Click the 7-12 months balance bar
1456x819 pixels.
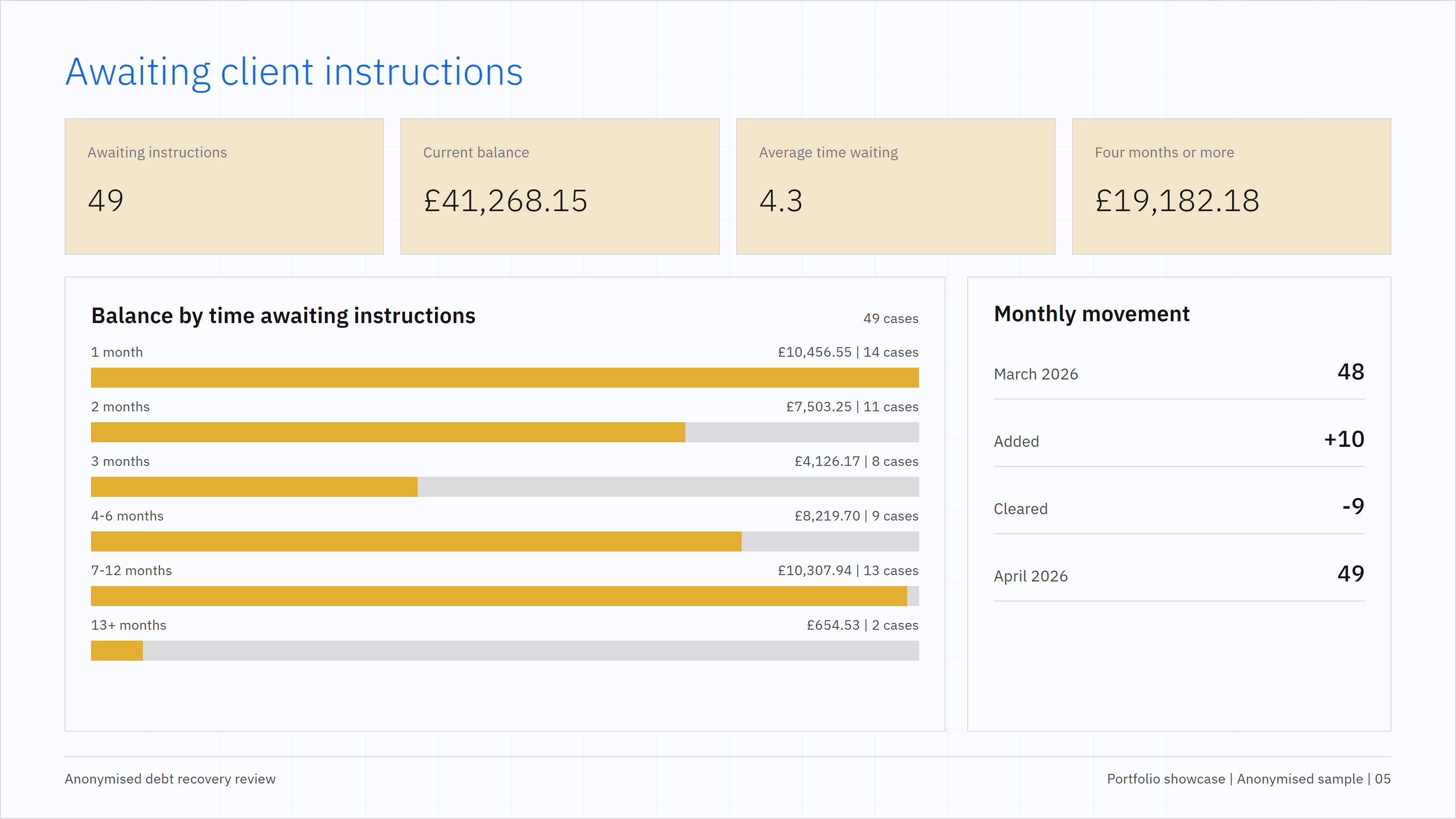[x=505, y=596]
